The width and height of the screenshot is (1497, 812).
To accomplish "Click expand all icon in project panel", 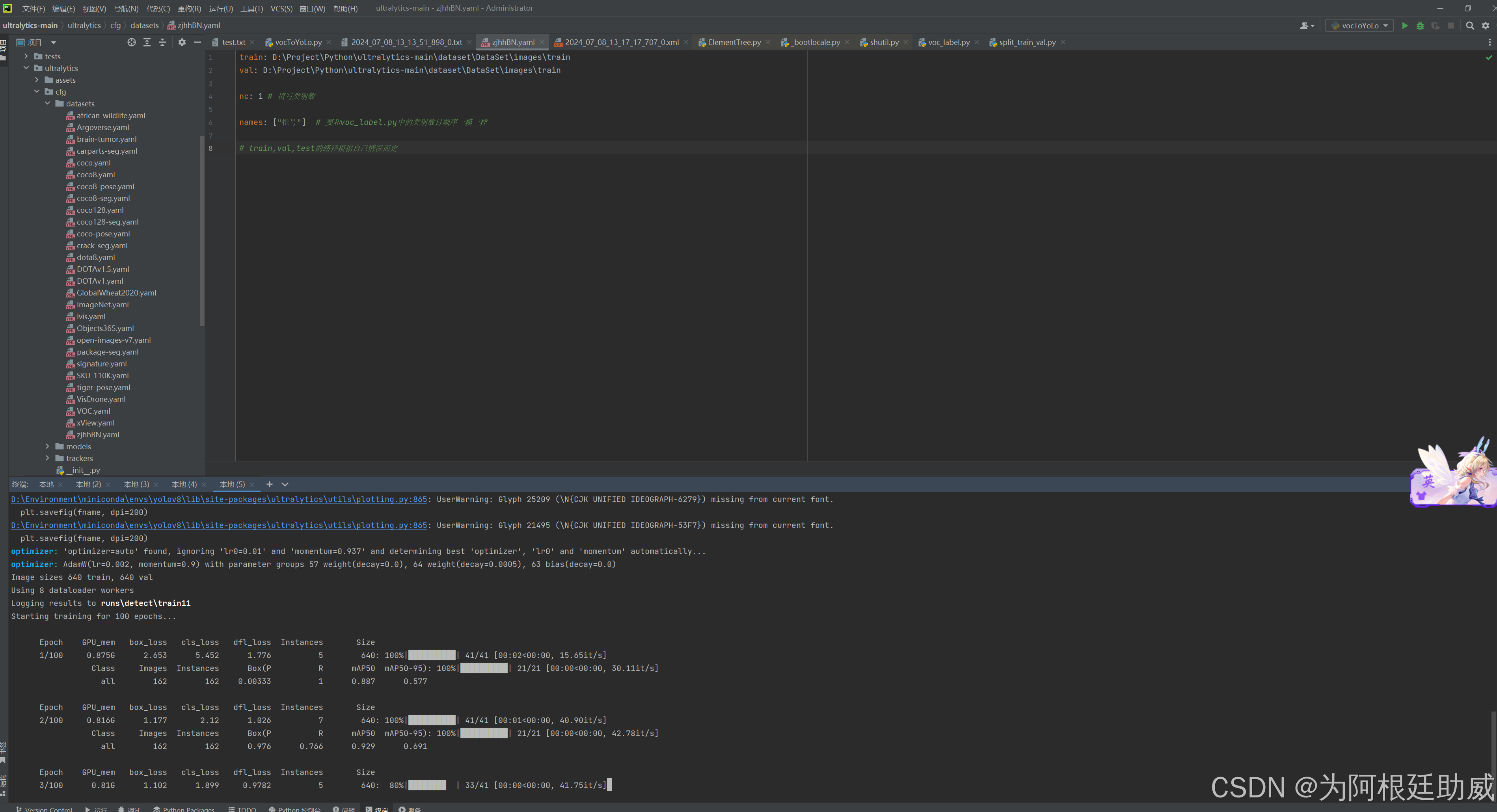I will pyautogui.click(x=147, y=43).
